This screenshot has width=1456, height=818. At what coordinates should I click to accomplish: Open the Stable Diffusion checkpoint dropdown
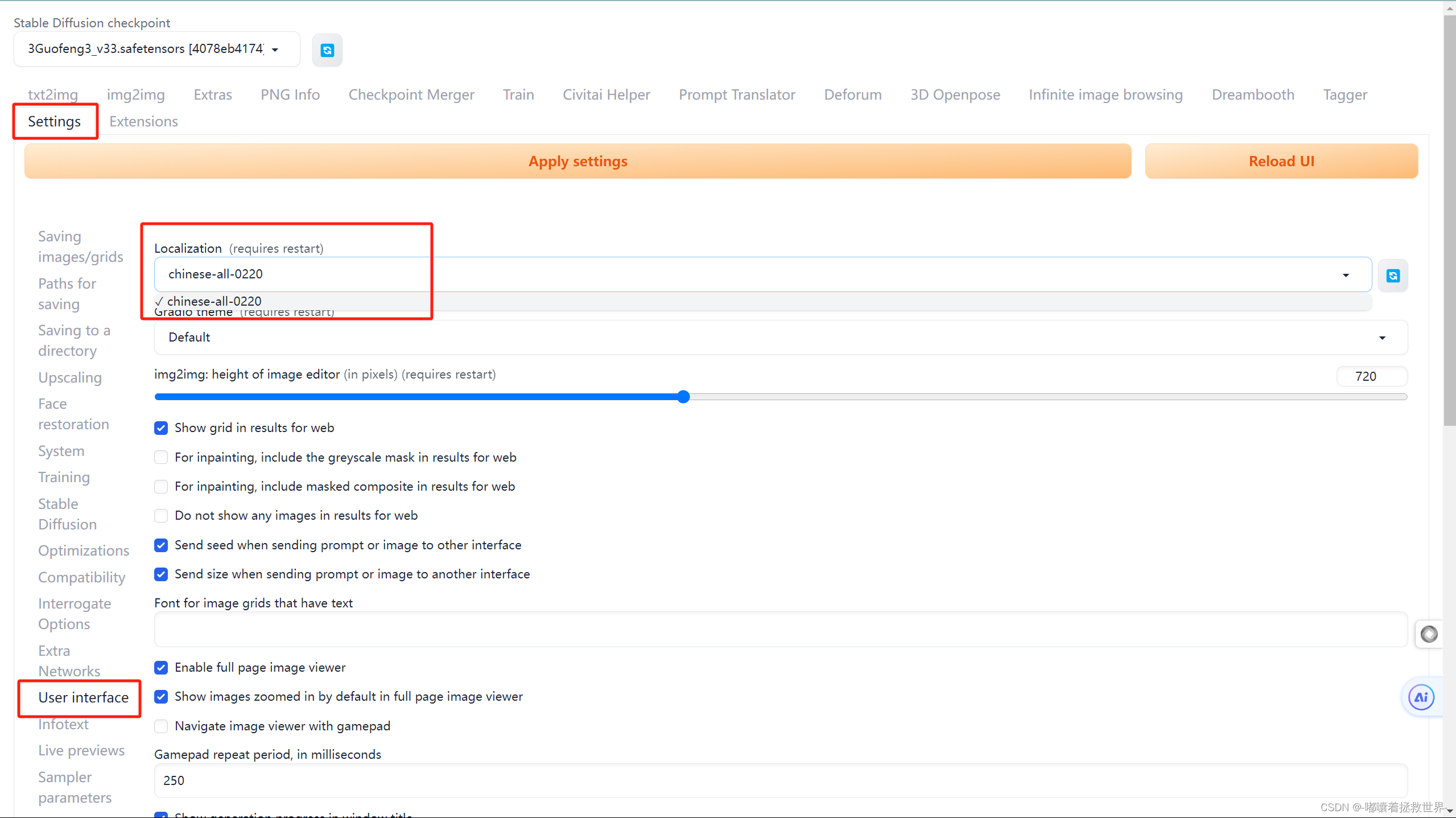[156, 49]
